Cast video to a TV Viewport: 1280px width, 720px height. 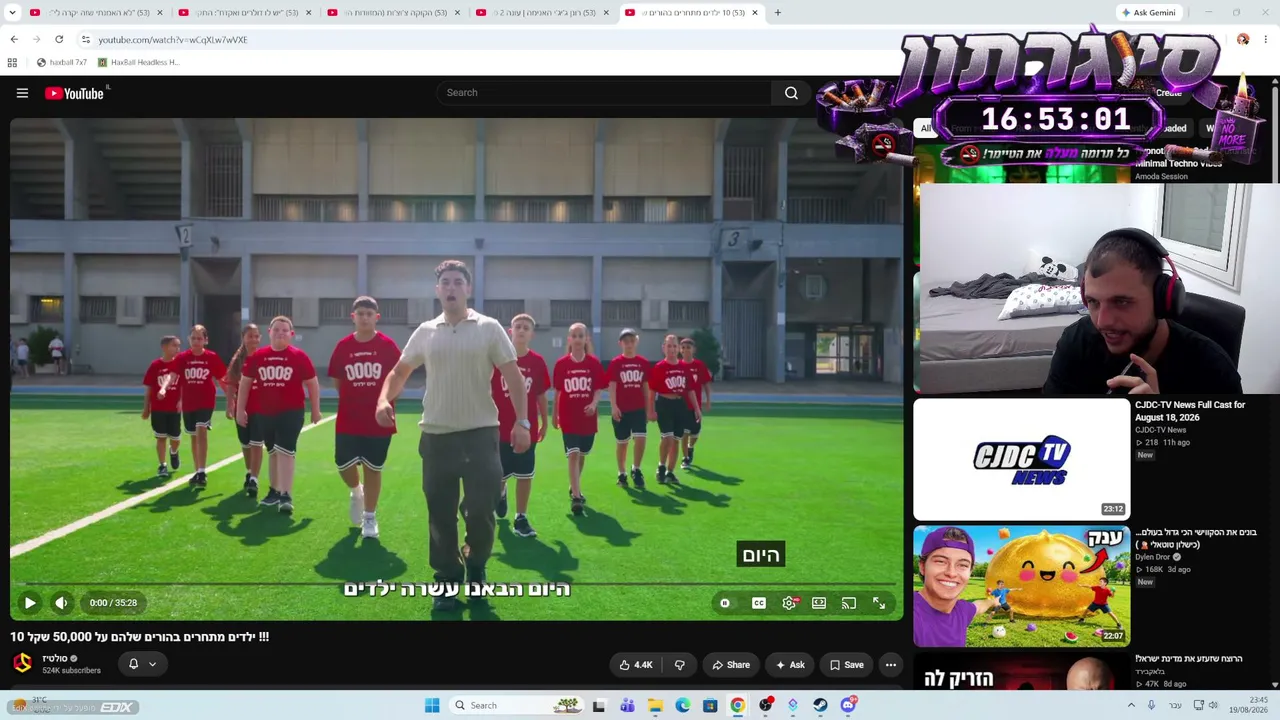tap(849, 603)
